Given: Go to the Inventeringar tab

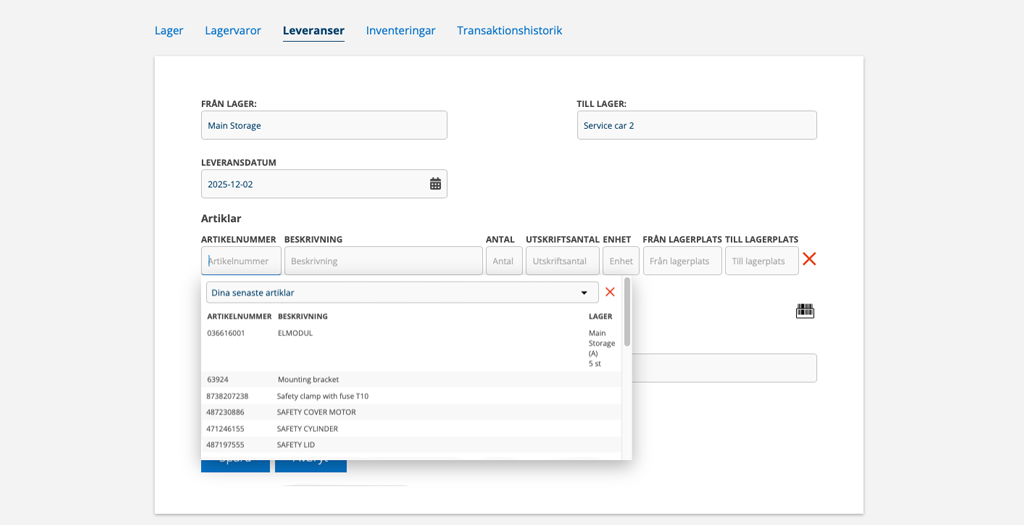Looking at the screenshot, I should [400, 31].
